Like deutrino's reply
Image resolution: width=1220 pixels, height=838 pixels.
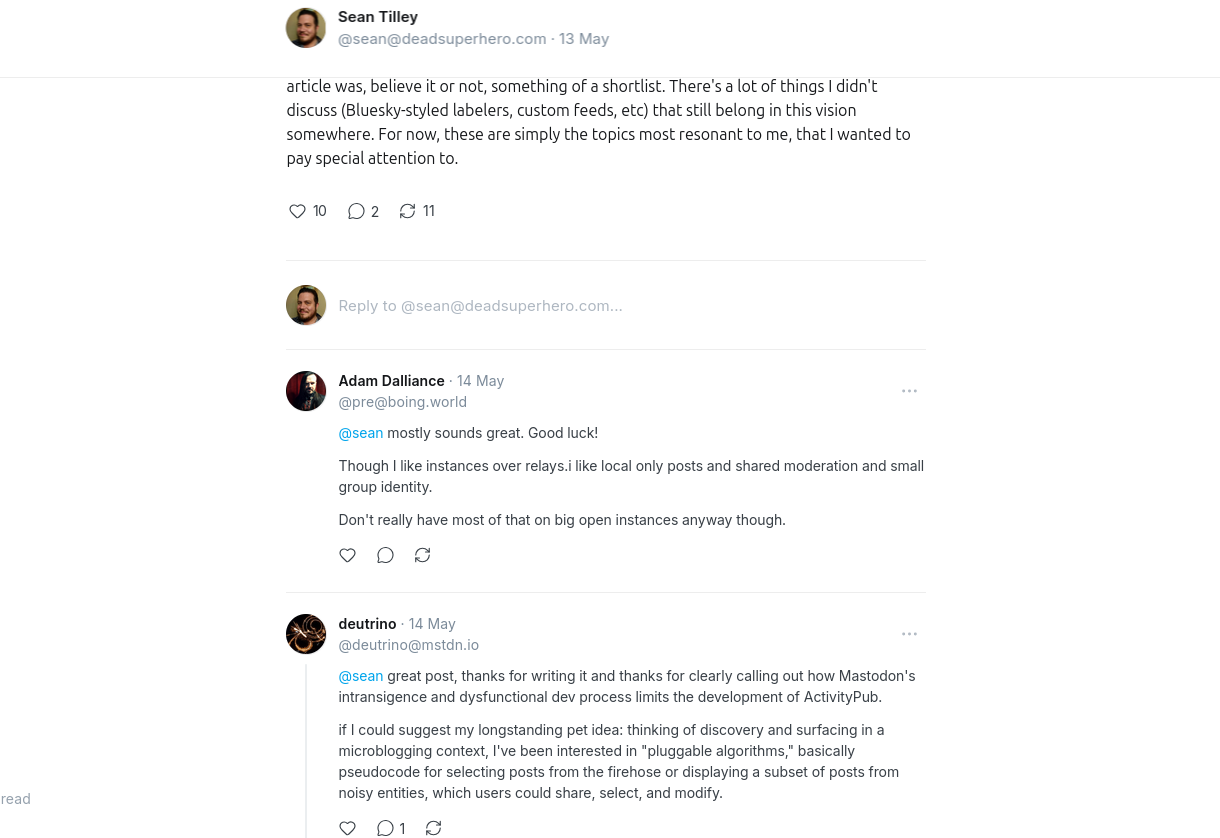pos(347,828)
